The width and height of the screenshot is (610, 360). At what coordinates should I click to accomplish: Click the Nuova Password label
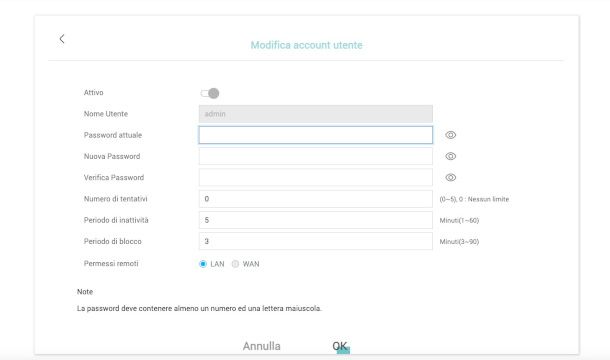pyautogui.click(x=112, y=156)
